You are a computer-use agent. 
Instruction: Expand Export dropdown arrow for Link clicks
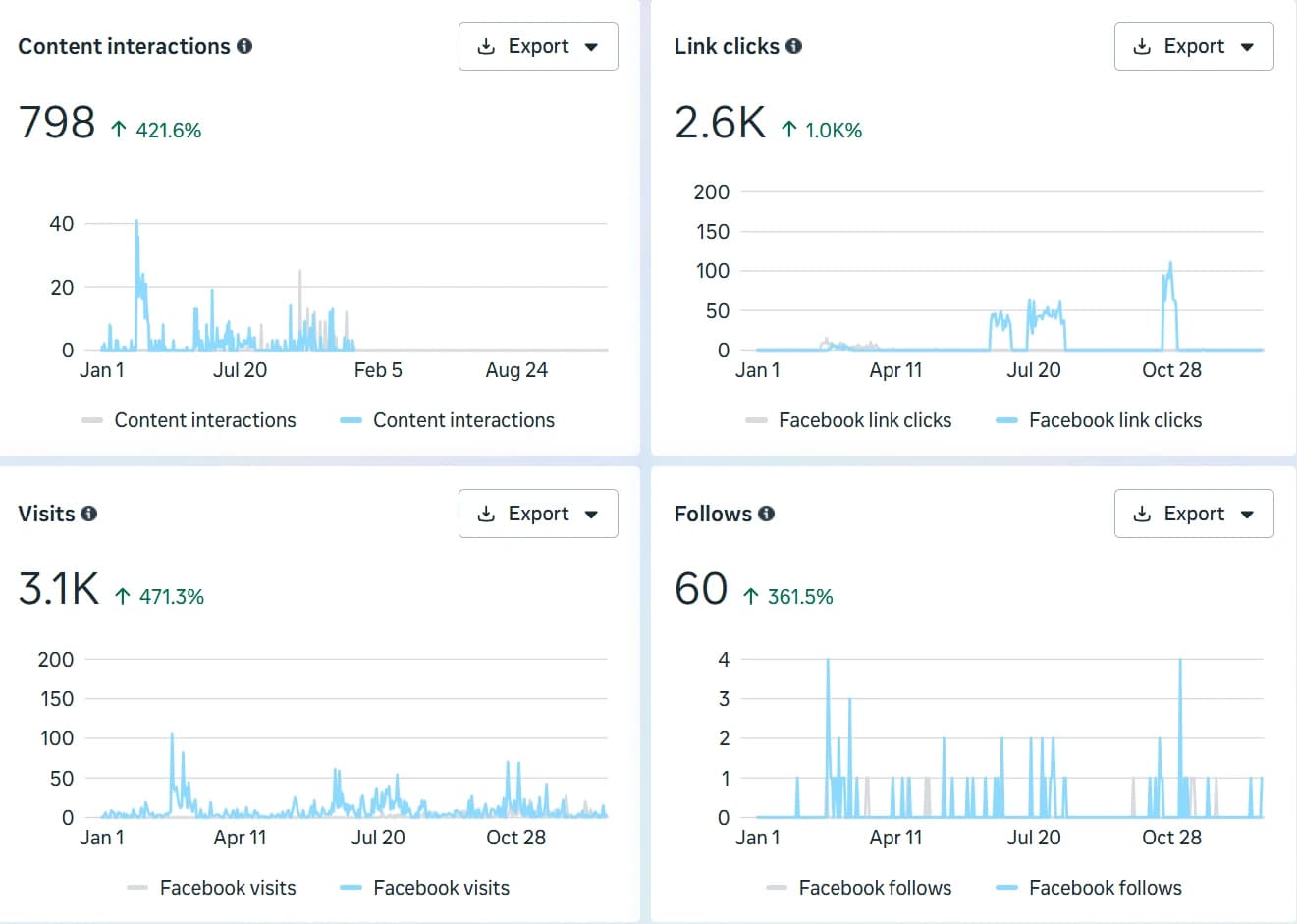click(1247, 47)
